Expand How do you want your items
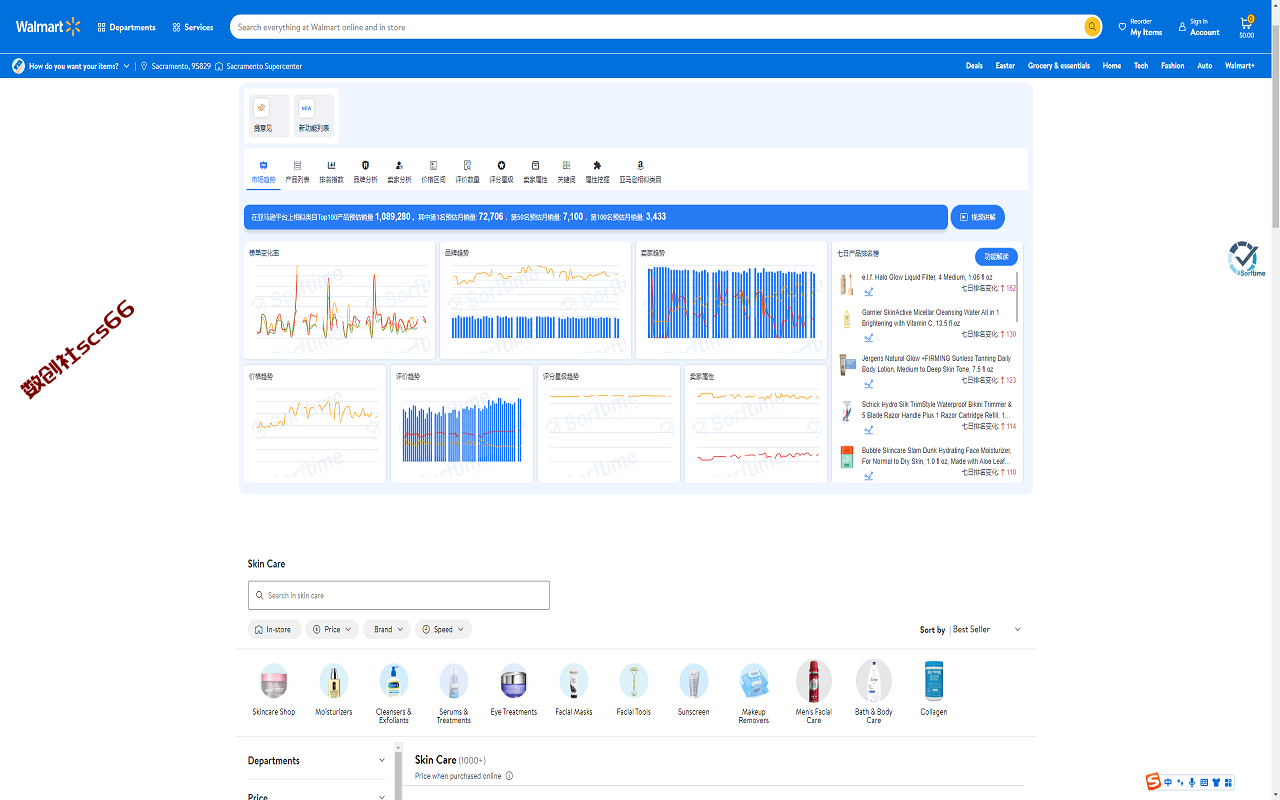 (x=72, y=66)
